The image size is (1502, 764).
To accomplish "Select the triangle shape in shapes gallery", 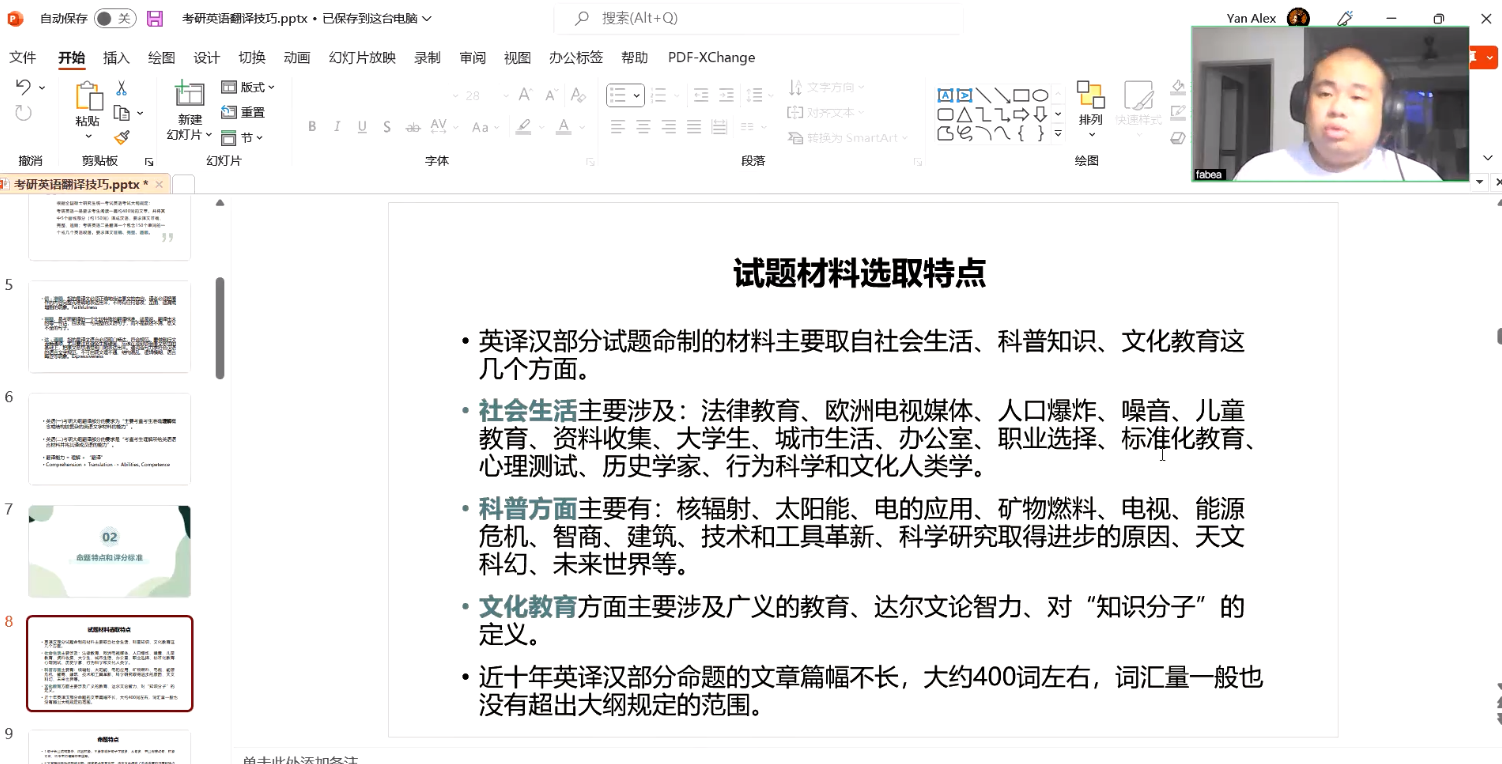I will pyautogui.click(x=965, y=114).
